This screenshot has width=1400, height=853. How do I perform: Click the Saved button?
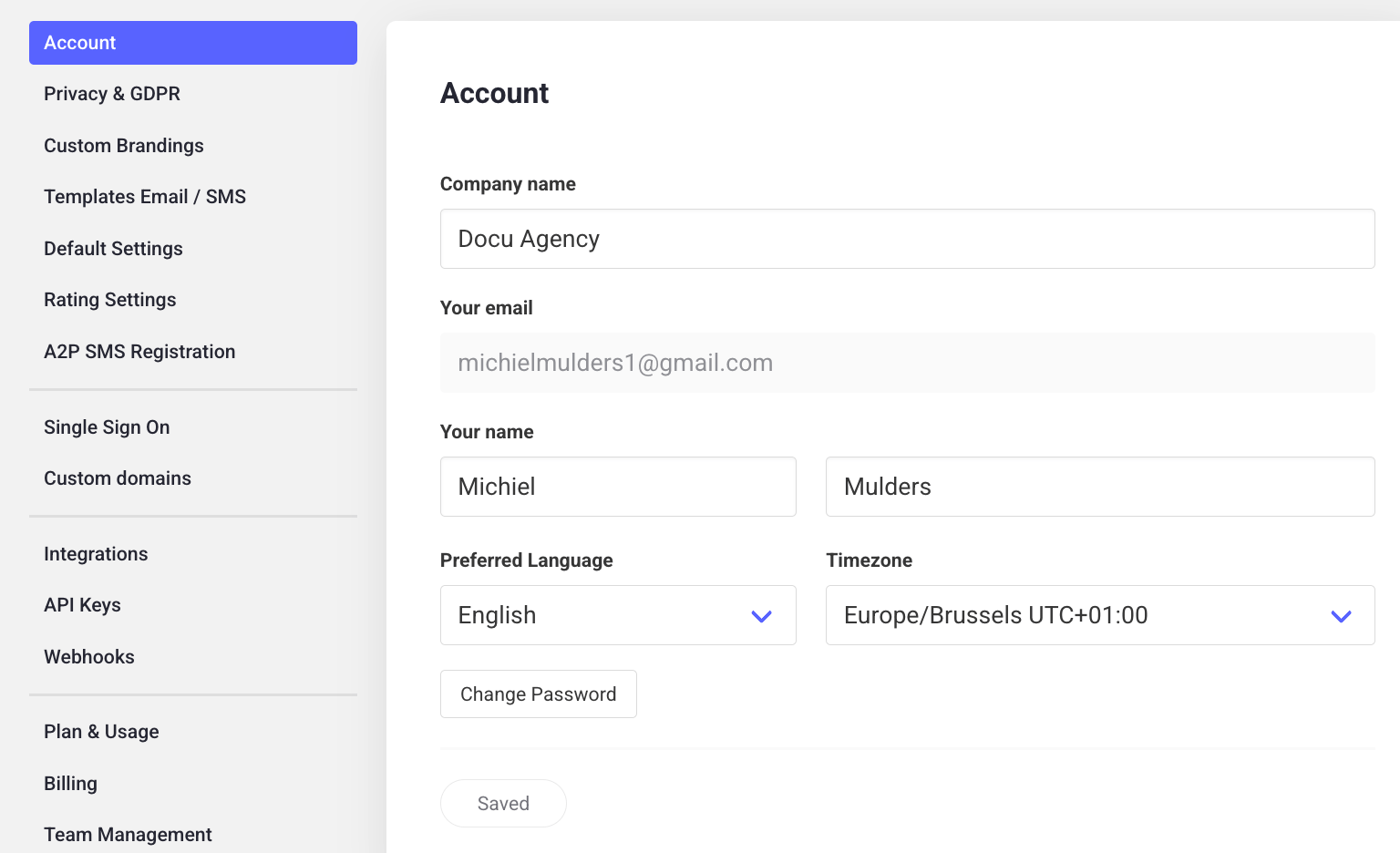503,803
